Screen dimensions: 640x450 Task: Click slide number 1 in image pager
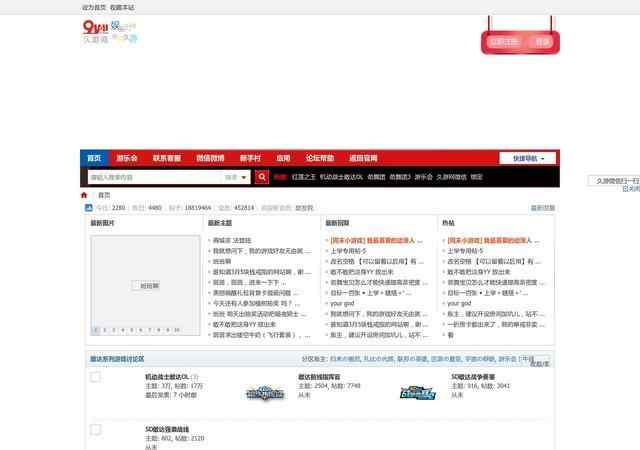tap(95, 329)
